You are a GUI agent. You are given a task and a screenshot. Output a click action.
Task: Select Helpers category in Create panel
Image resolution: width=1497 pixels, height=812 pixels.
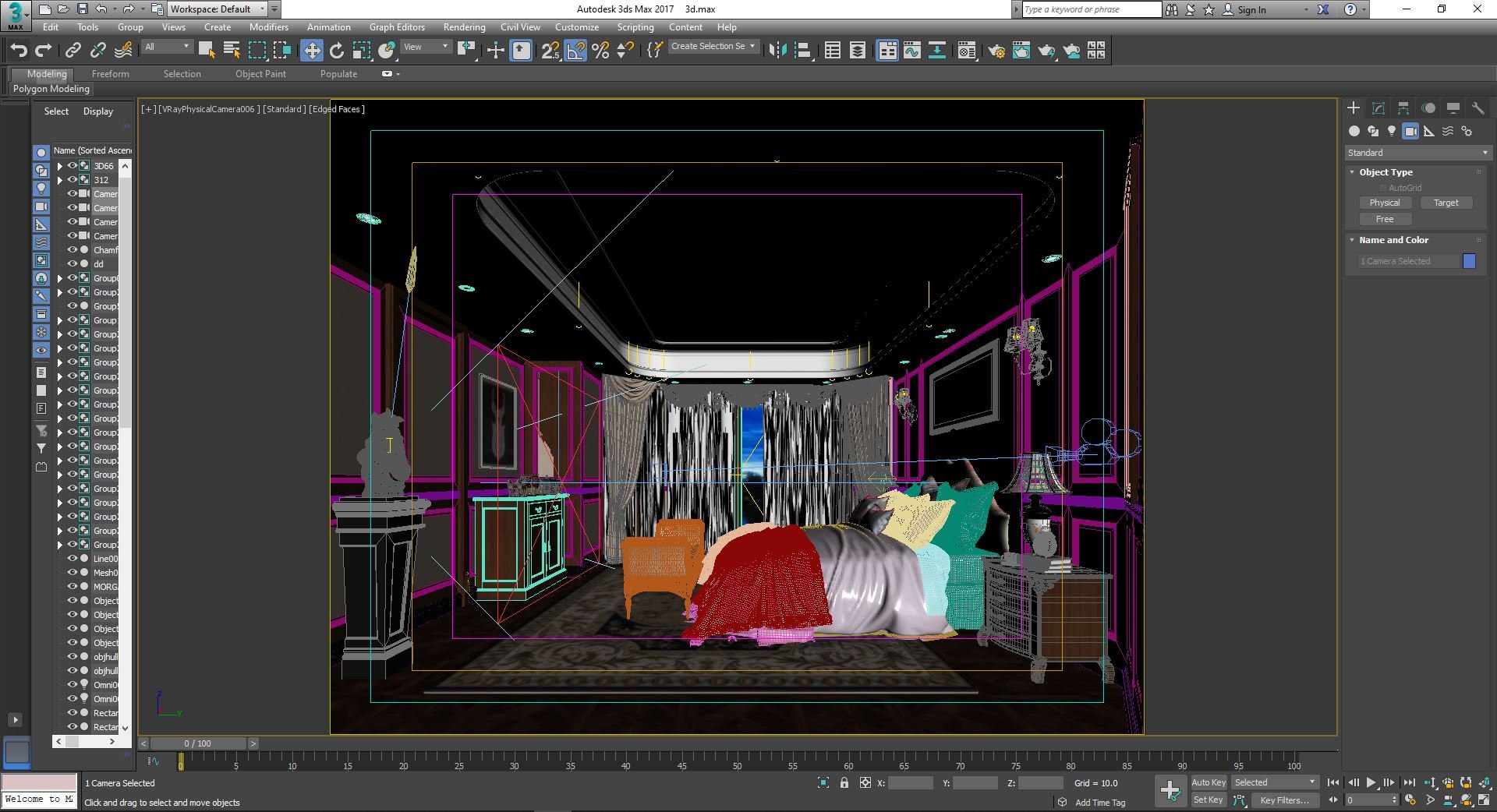[x=1429, y=131]
